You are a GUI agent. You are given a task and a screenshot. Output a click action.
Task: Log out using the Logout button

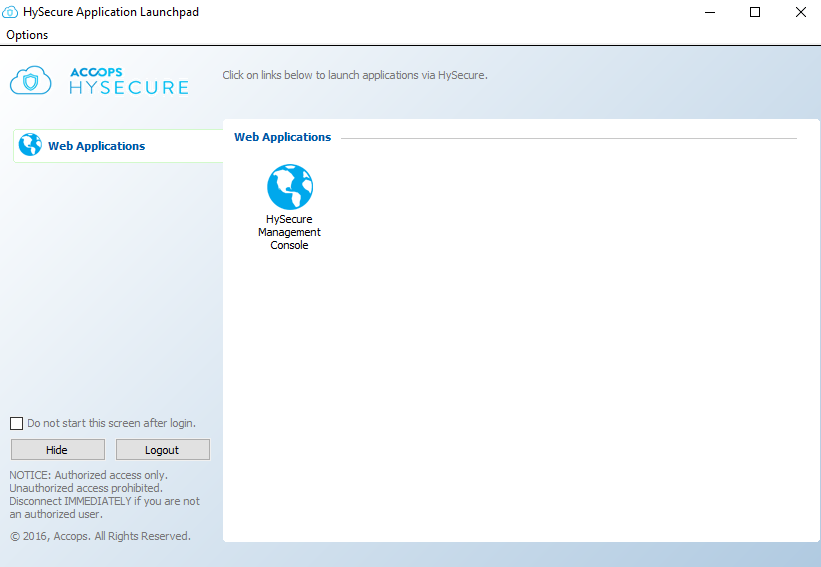click(x=163, y=450)
